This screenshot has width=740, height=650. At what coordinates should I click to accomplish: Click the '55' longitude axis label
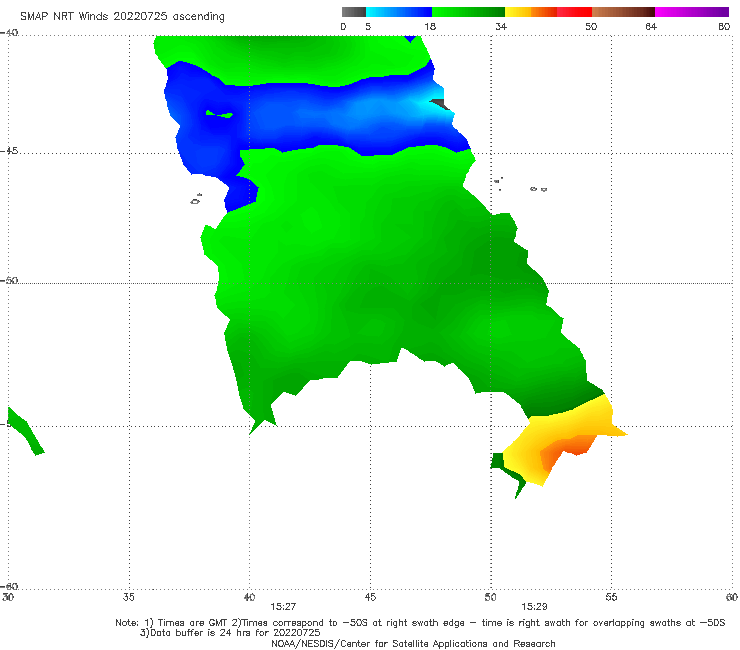(611, 597)
